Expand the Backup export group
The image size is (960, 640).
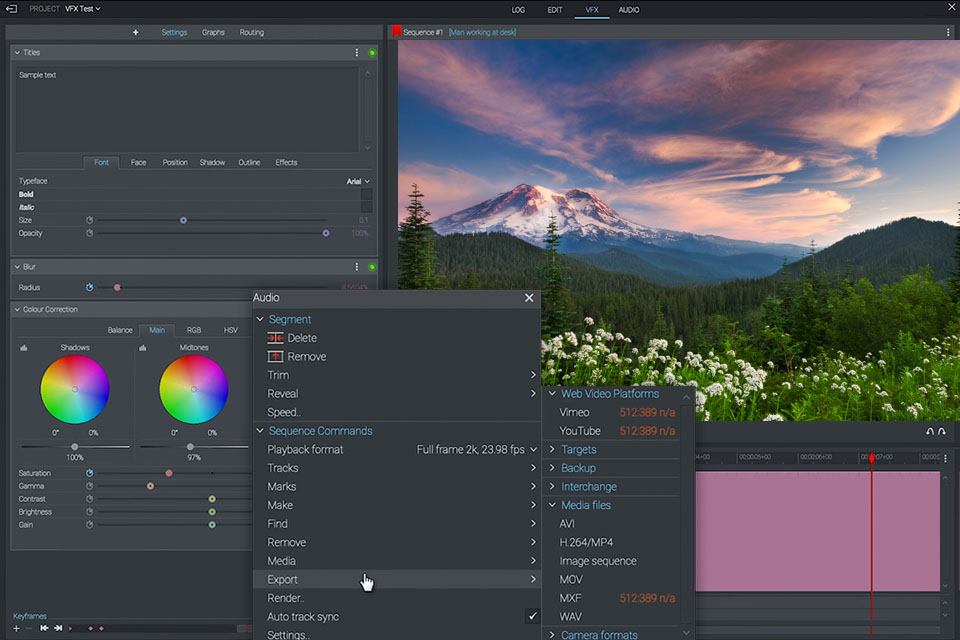pyautogui.click(x=552, y=467)
